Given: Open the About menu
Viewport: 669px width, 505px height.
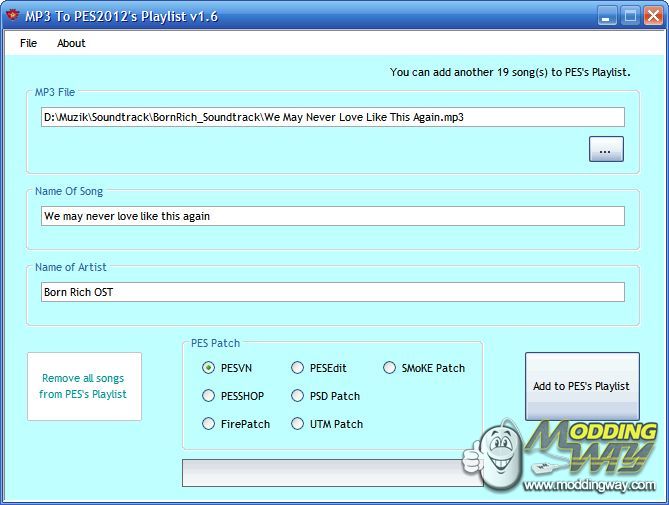Looking at the screenshot, I should (x=71, y=43).
